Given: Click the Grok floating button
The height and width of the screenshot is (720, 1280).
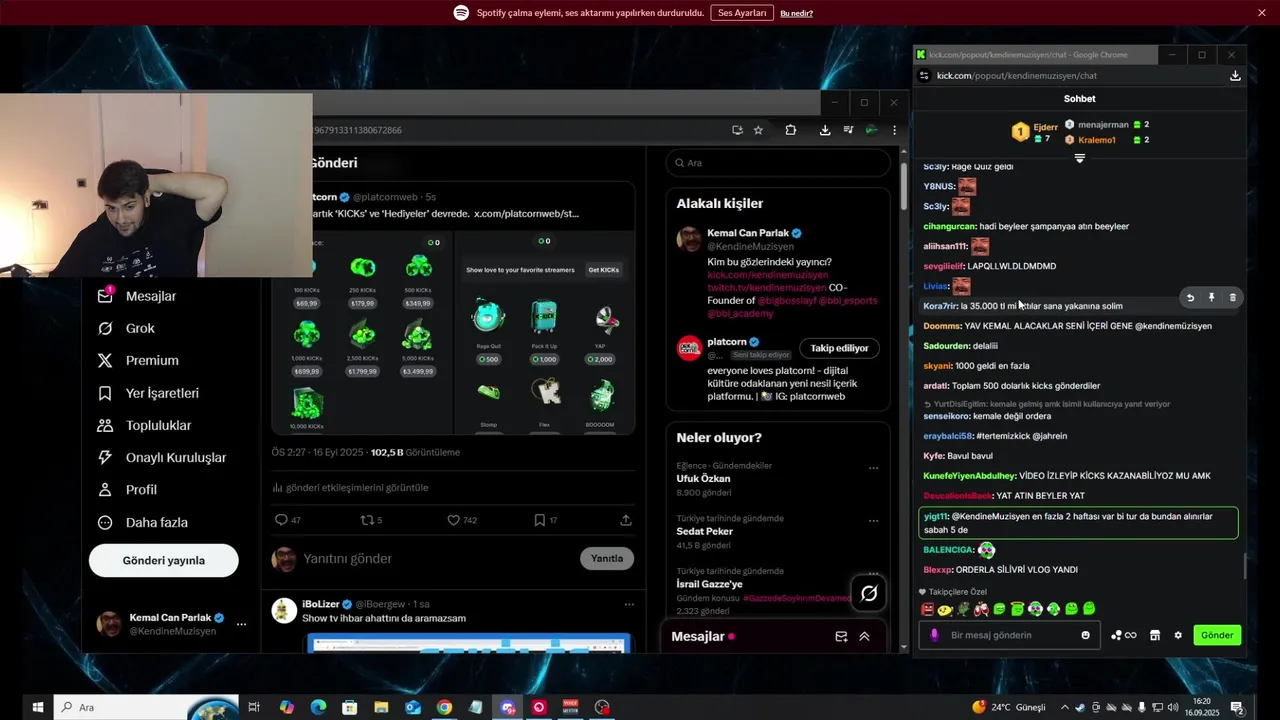Looking at the screenshot, I should [869, 594].
